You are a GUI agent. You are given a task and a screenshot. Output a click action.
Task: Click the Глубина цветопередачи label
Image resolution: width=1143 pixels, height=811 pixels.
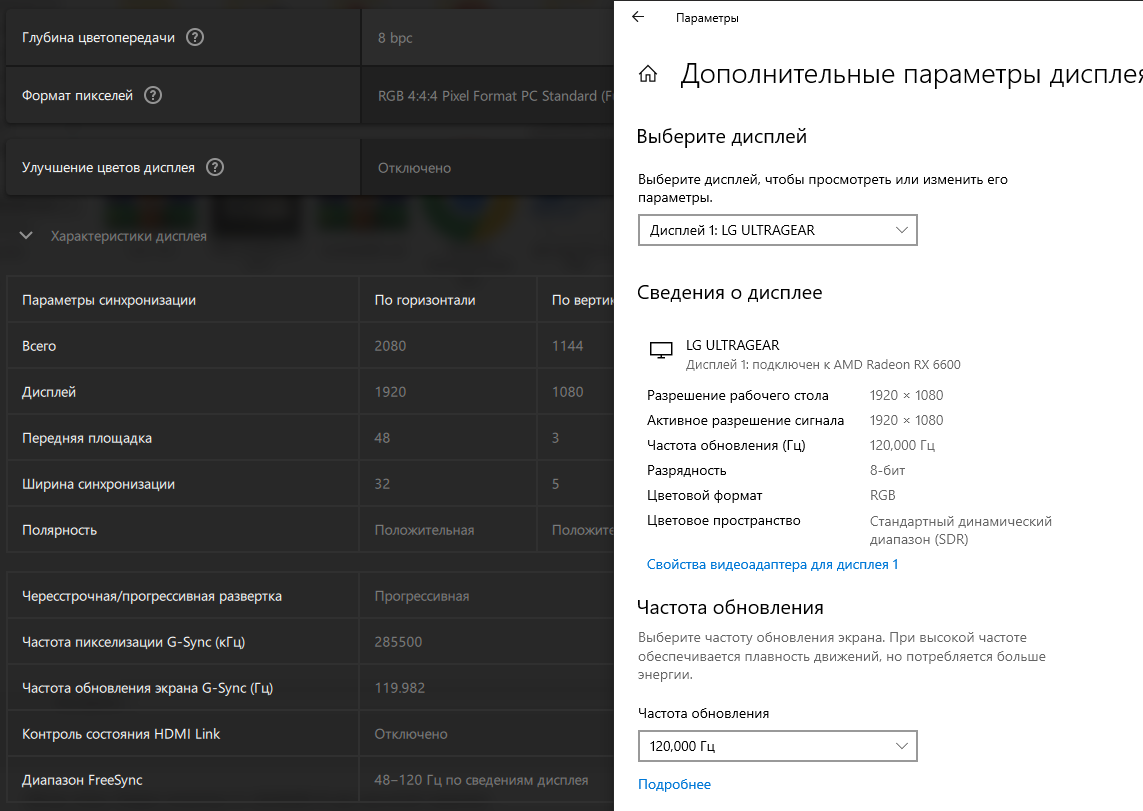[x=98, y=38]
